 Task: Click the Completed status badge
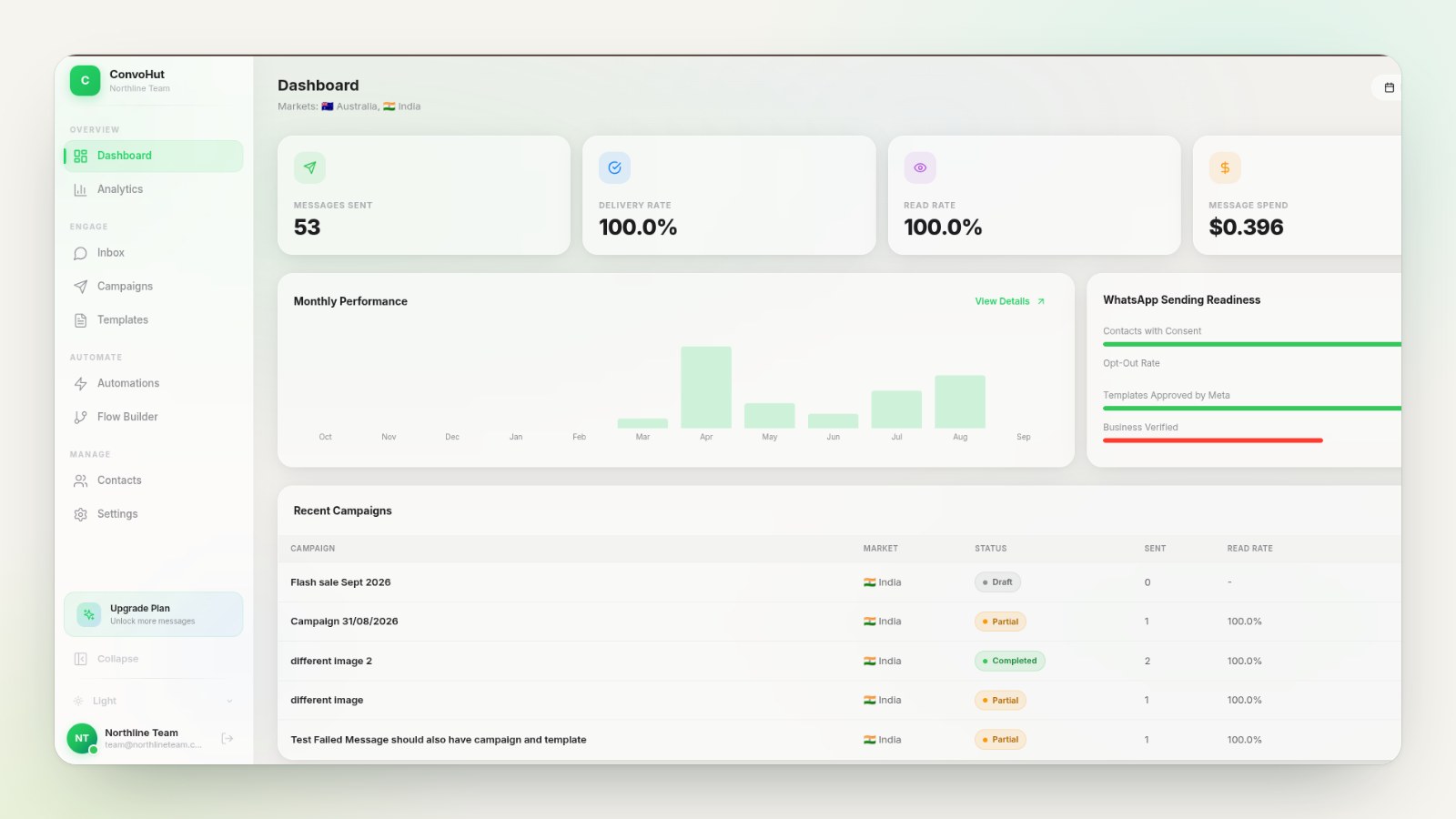(1009, 661)
